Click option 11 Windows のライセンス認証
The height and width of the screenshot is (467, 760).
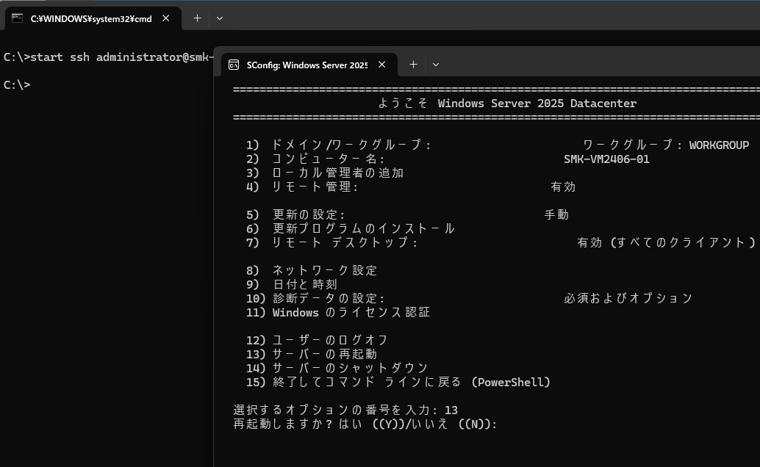350,312
